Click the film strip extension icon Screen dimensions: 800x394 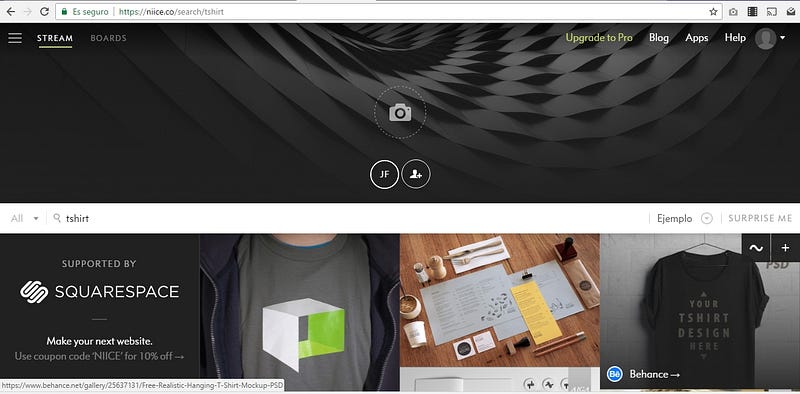[x=752, y=11]
